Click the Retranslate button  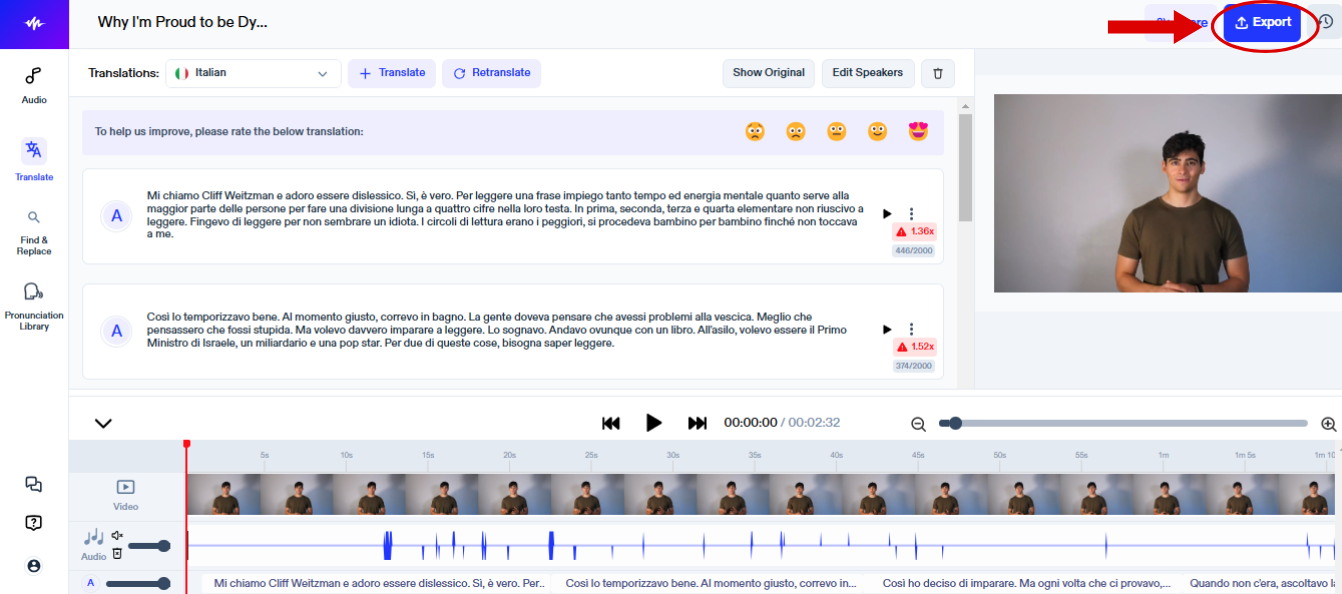pos(491,73)
